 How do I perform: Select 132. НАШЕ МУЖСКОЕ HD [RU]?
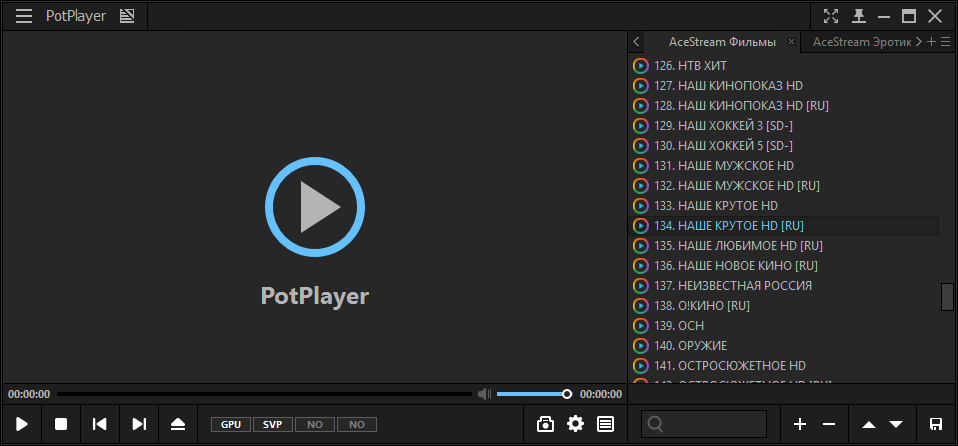click(783, 185)
